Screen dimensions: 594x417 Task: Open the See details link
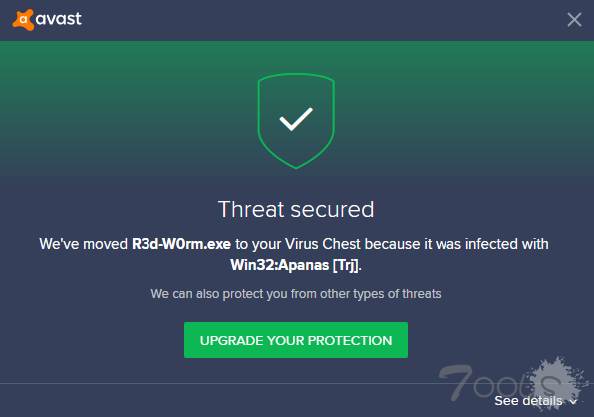coord(528,401)
